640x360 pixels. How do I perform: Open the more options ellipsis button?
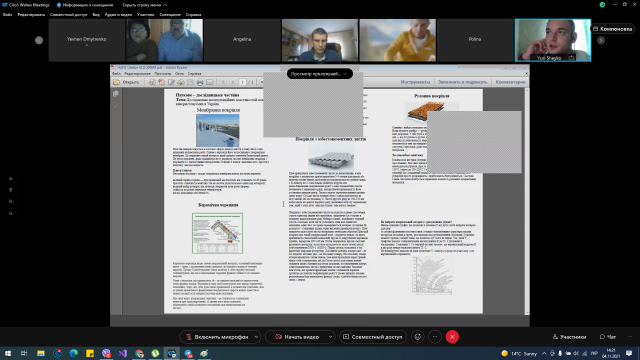click(435, 337)
